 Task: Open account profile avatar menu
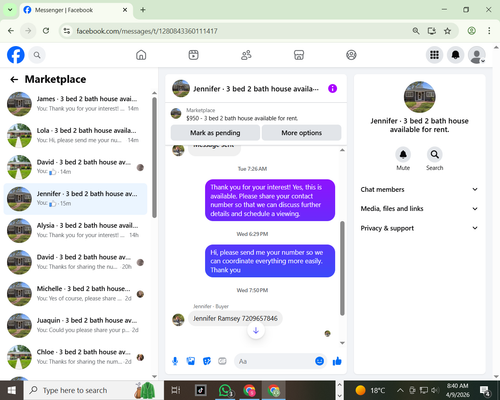coord(477,55)
